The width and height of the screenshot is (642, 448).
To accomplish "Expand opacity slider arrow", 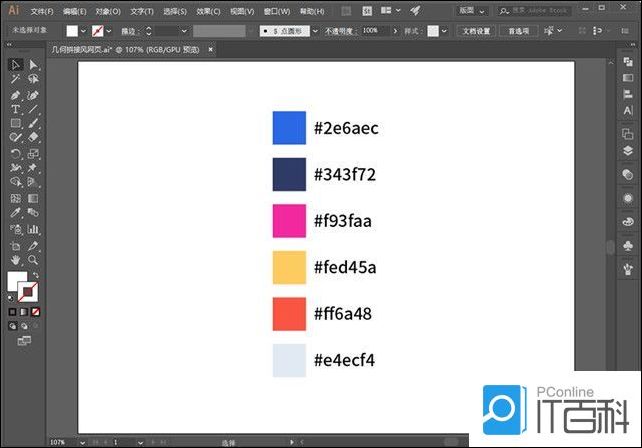I will tap(395, 31).
